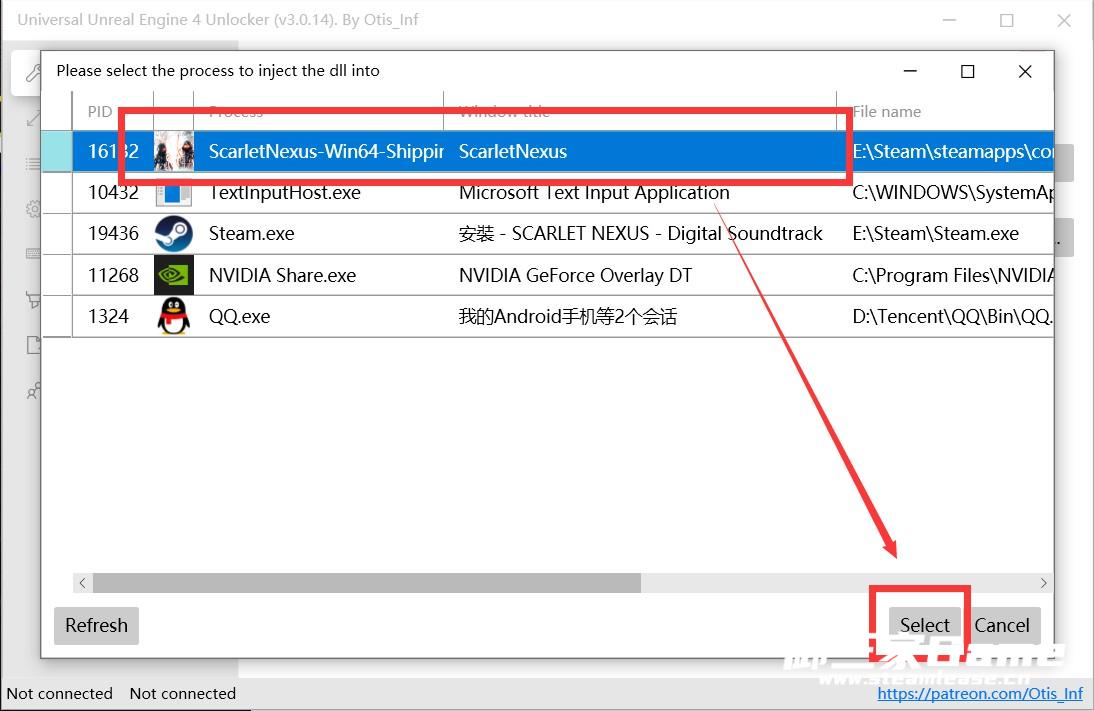The height and width of the screenshot is (711, 1094).
Task: Open the patreon.com/Otis_Inf link
Action: 980,693
